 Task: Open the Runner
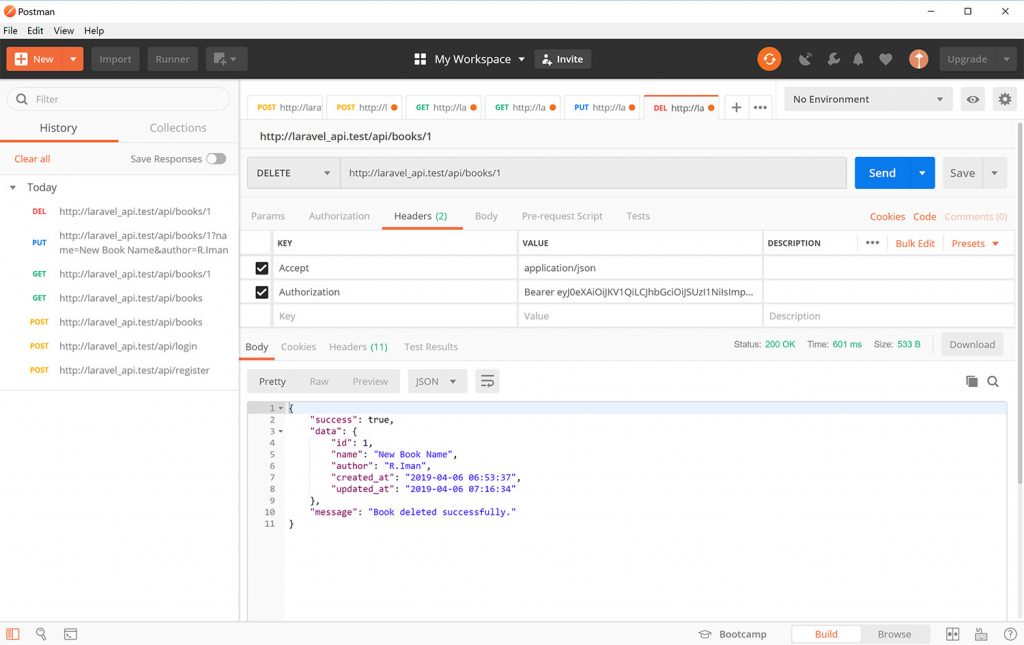point(172,59)
